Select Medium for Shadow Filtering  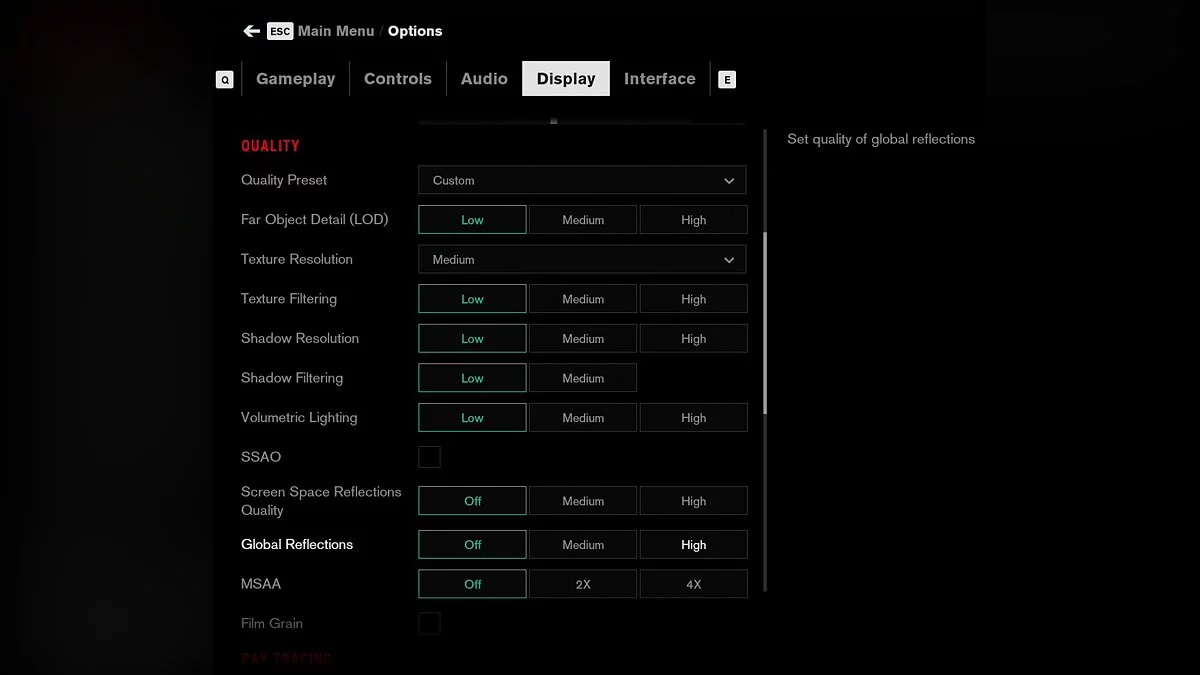coord(582,378)
